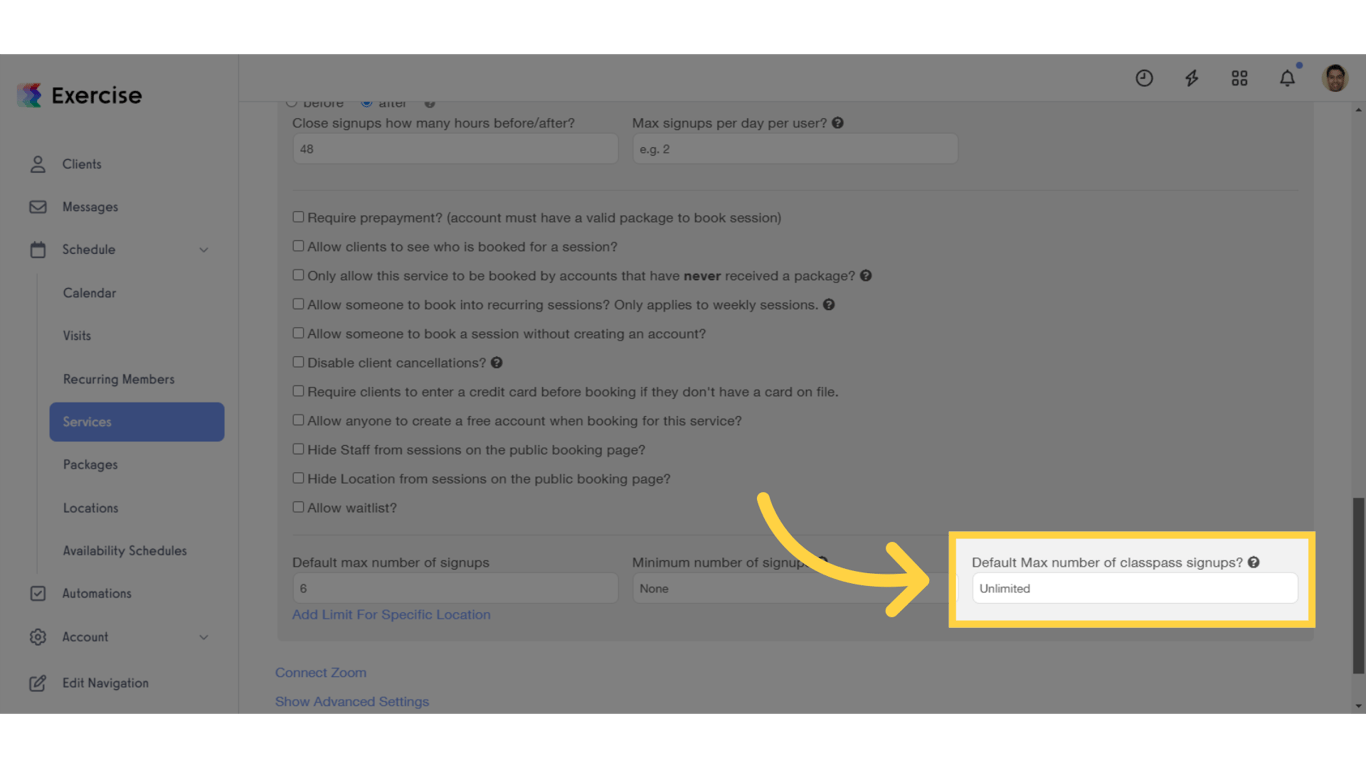The height and width of the screenshot is (768, 1366).
Task: Collapse the Schedule section chevron
Action: pos(204,249)
